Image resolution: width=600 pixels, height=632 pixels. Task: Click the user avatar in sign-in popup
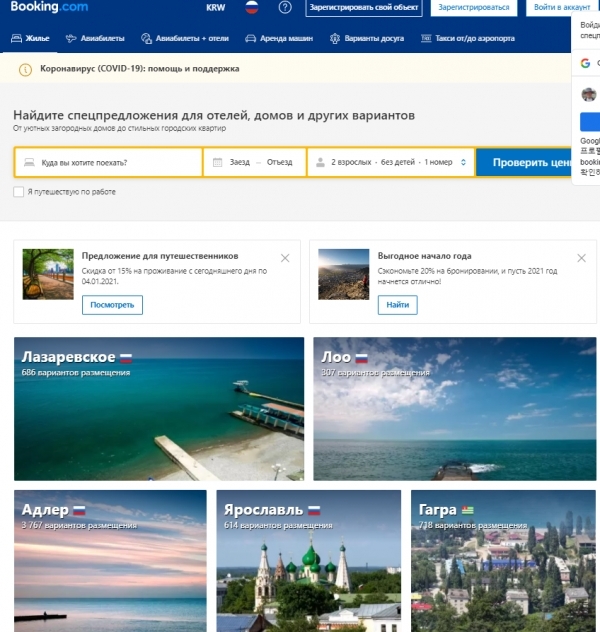click(589, 95)
